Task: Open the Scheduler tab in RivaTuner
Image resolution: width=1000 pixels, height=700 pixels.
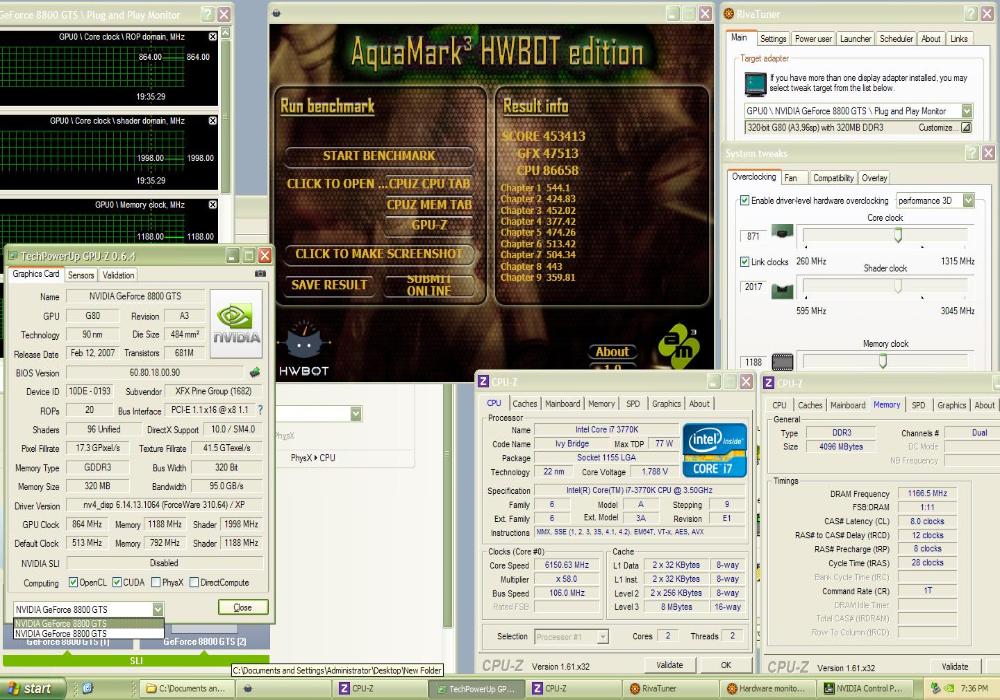Action: point(896,39)
